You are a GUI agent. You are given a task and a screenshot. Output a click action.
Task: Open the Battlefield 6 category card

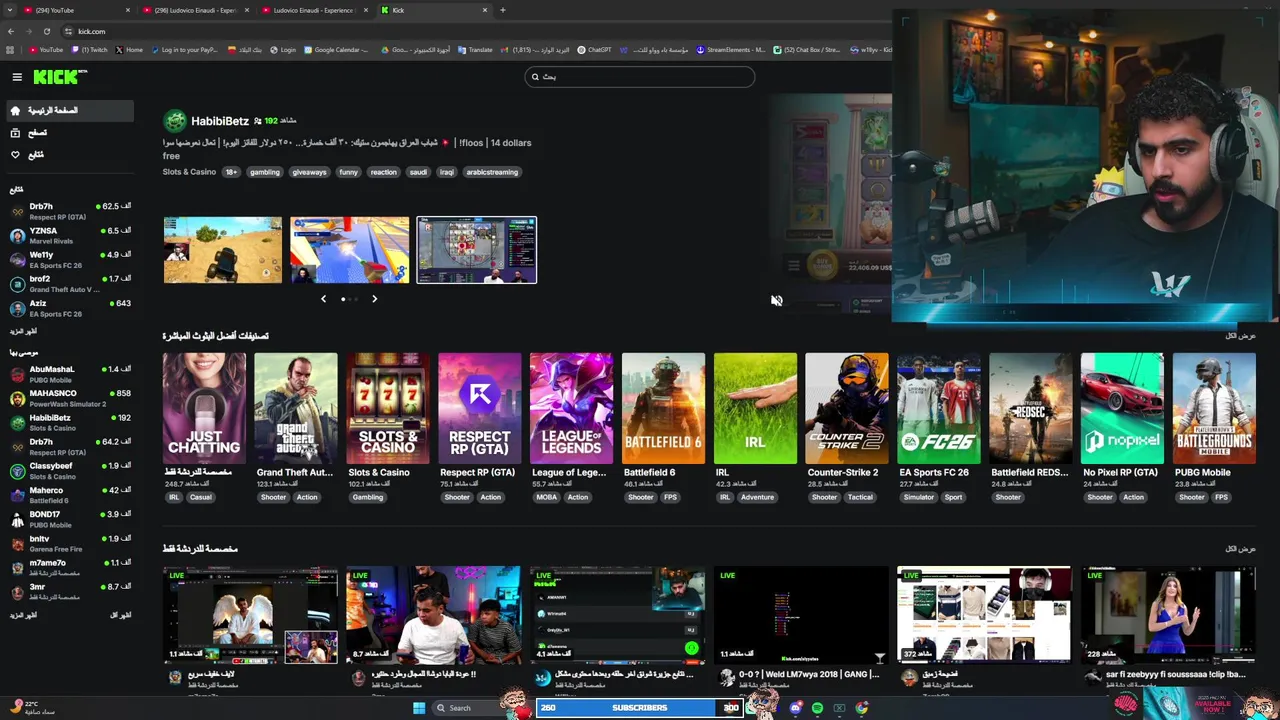[663, 408]
